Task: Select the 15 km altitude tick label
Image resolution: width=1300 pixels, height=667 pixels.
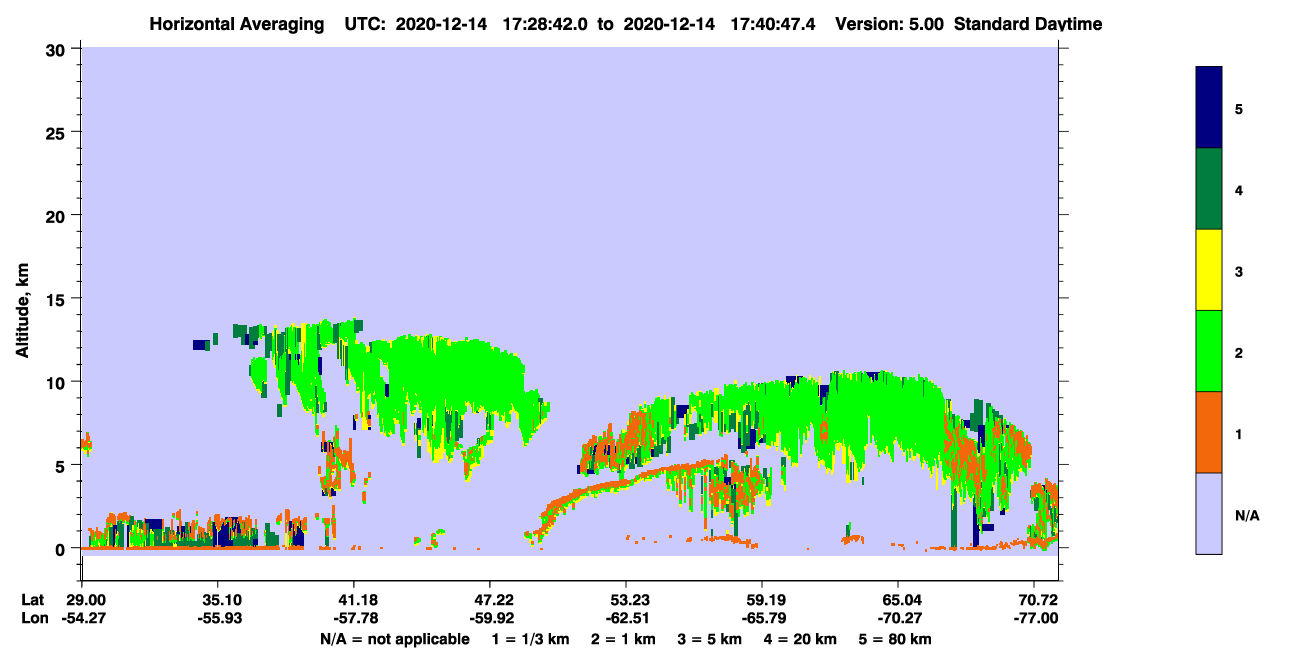Action: tap(57, 299)
